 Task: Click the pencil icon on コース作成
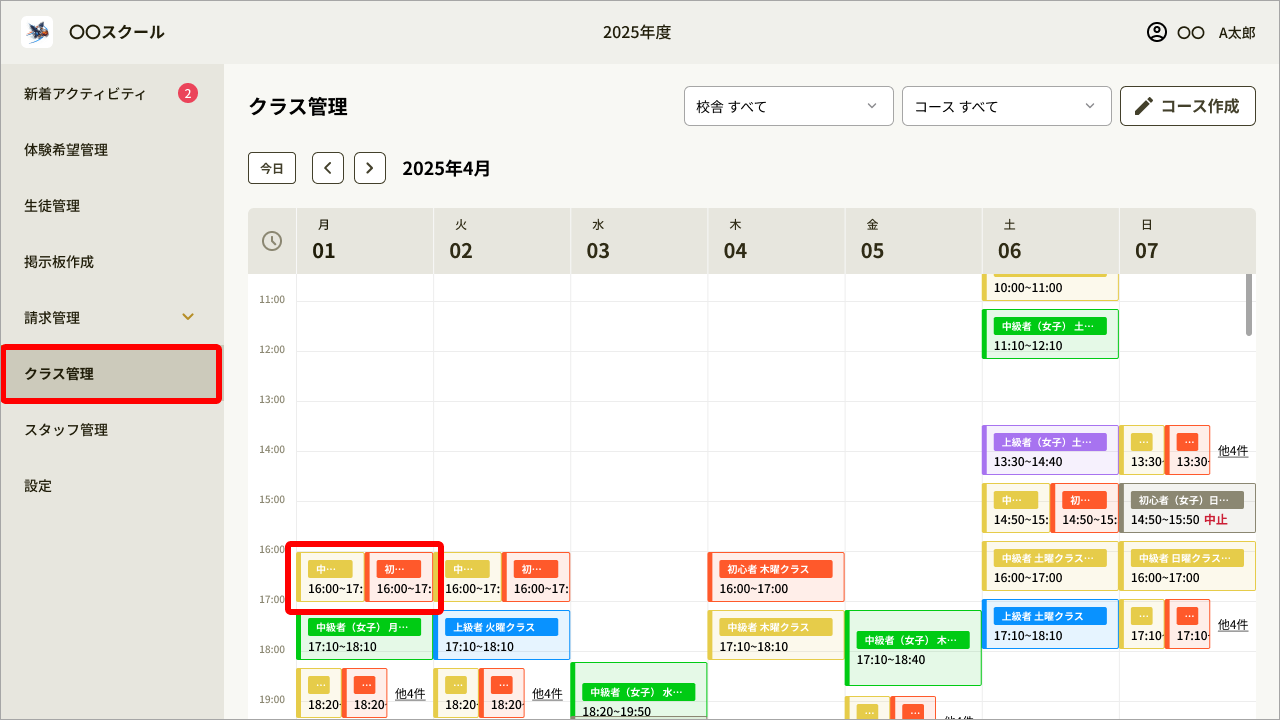(1144, 106)
